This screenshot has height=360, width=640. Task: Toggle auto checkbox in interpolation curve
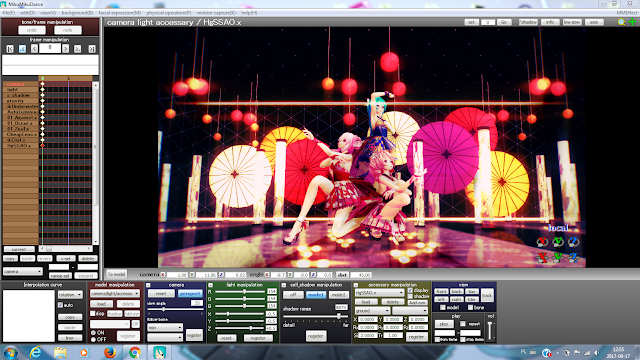point(60,305)
